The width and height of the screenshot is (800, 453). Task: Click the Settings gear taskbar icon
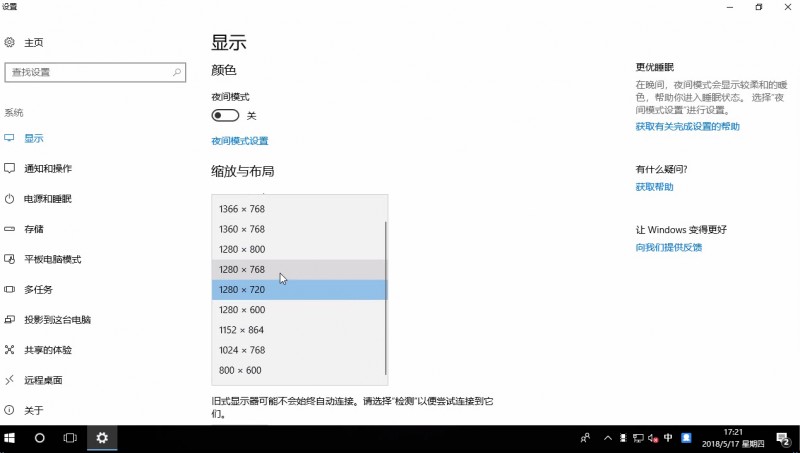(102, 438)
